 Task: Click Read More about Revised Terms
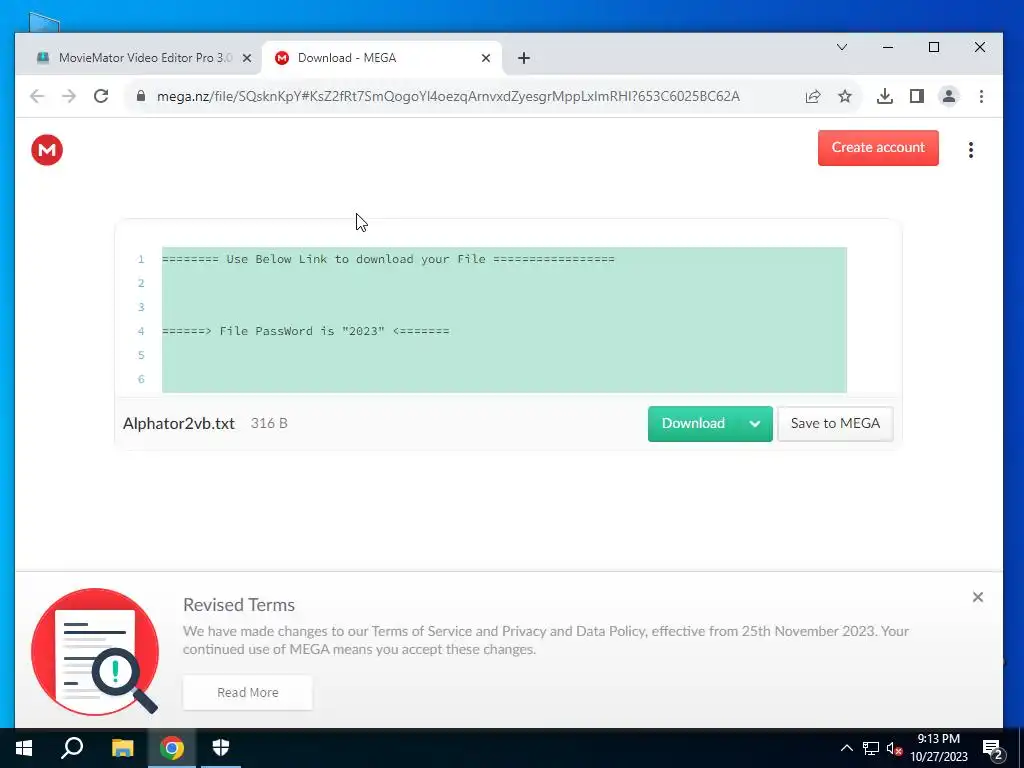(x=248, y=692)
